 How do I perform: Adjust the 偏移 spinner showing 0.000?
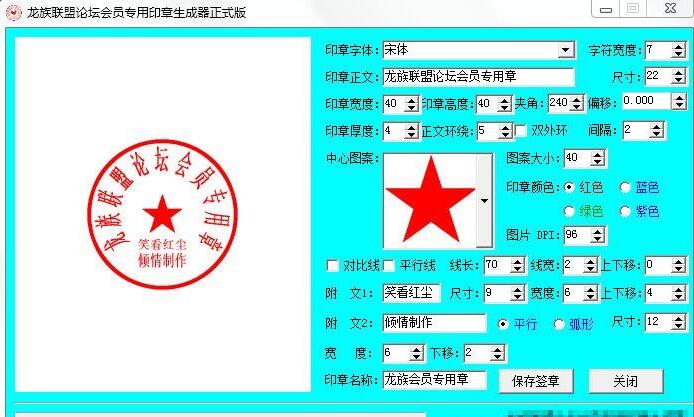[x=679, y=101]
